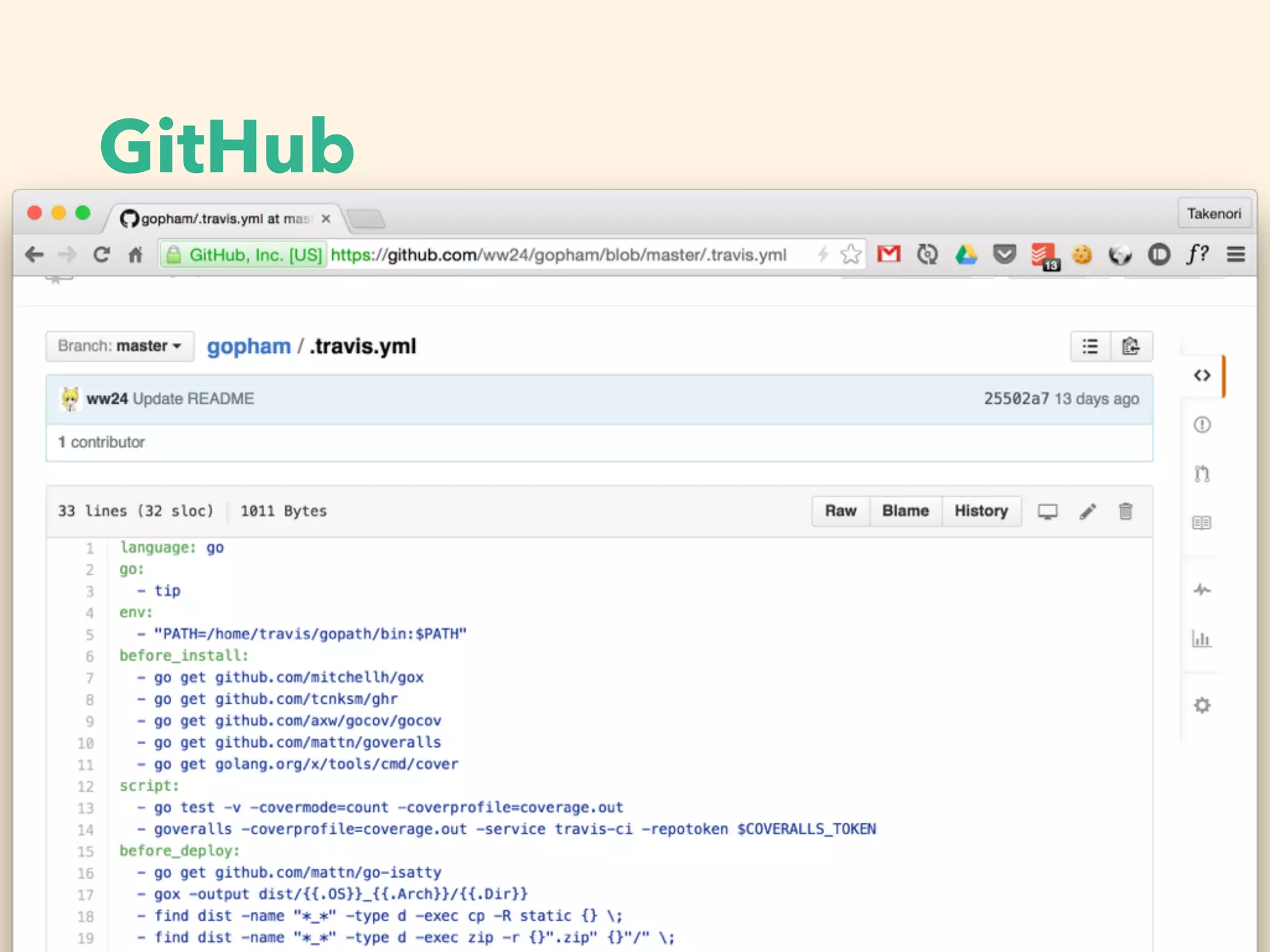1270x952 pixels.
Task: Open Graphs bar chart icon in sidebar
Action: pos(1202,638)
